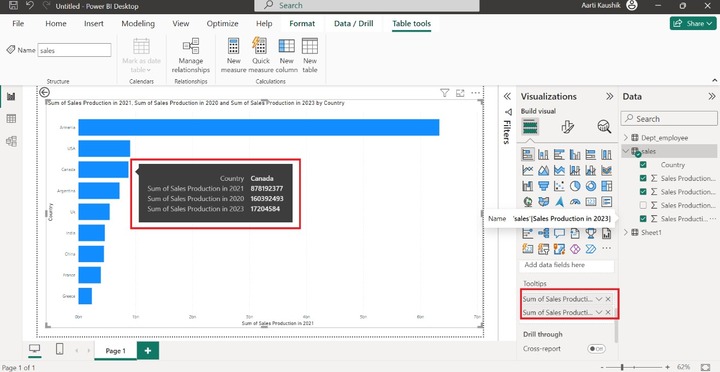Open the Modeling ribbon tab
This screenshot has height=372, width=720.
(138, 23)
